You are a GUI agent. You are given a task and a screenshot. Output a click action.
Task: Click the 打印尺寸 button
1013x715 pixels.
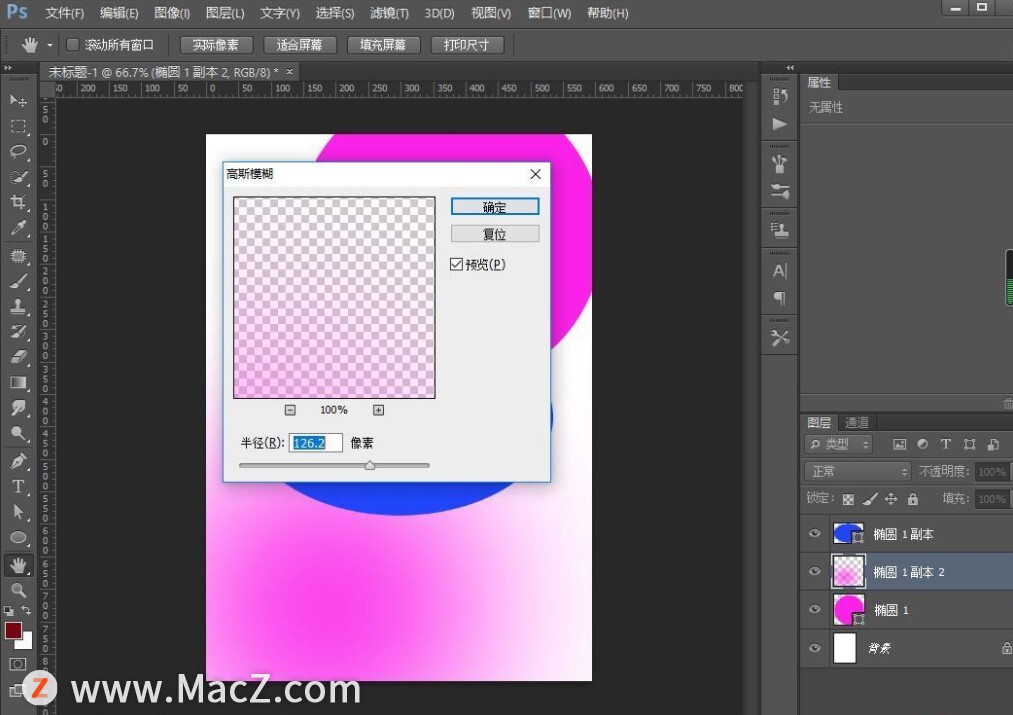click(466, 45)
